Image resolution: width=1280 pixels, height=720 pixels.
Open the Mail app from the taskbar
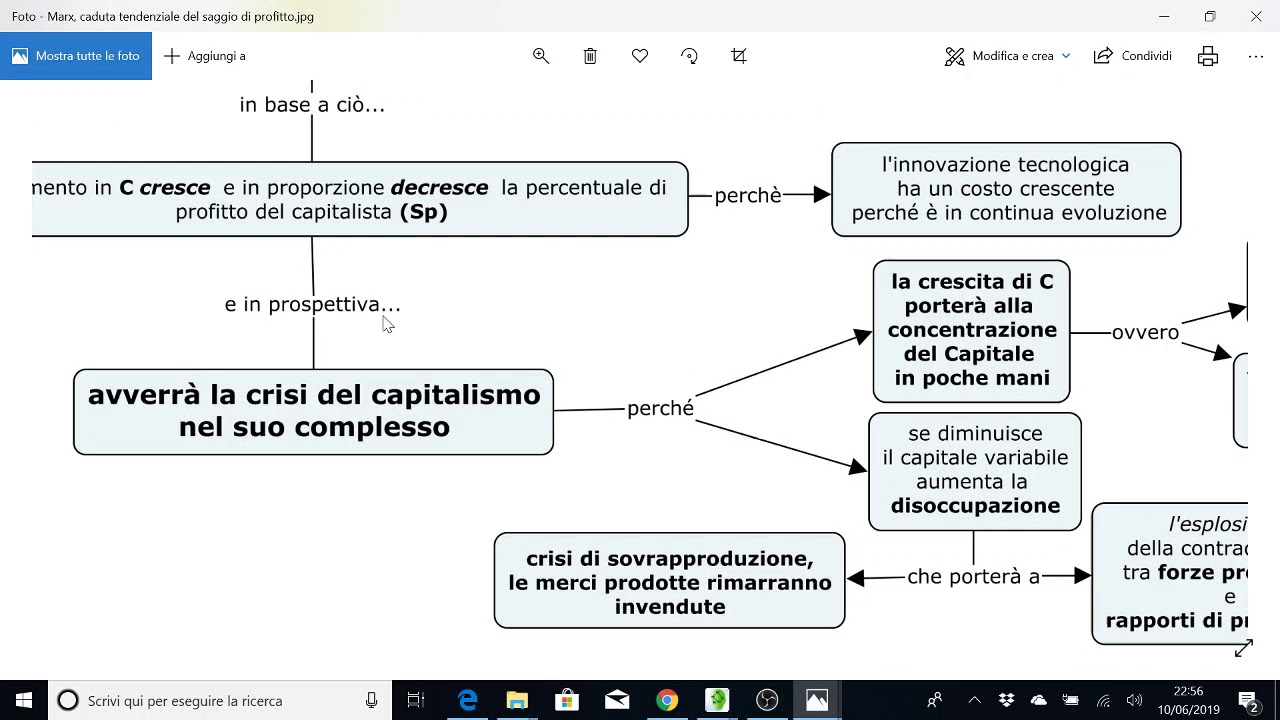click(617, 700)
